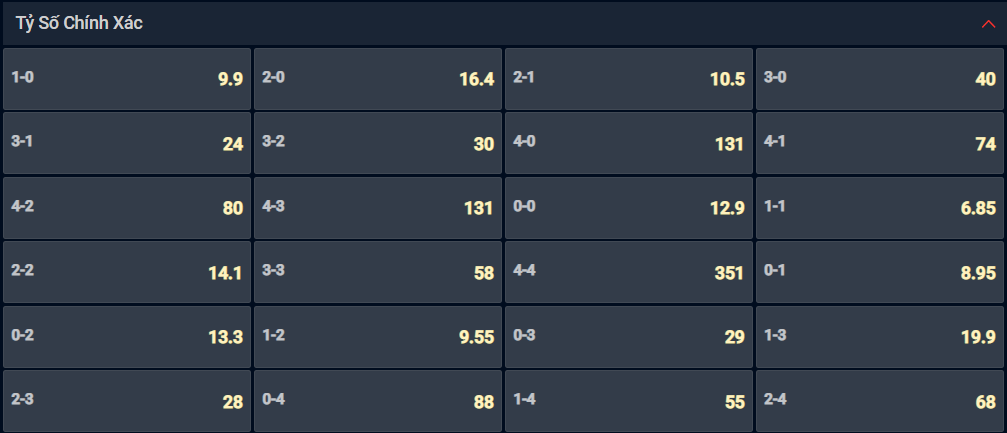Choose the 4-0 score at odds 131
The width and height of the screenshot is (1007, 433).
(629, 143)
